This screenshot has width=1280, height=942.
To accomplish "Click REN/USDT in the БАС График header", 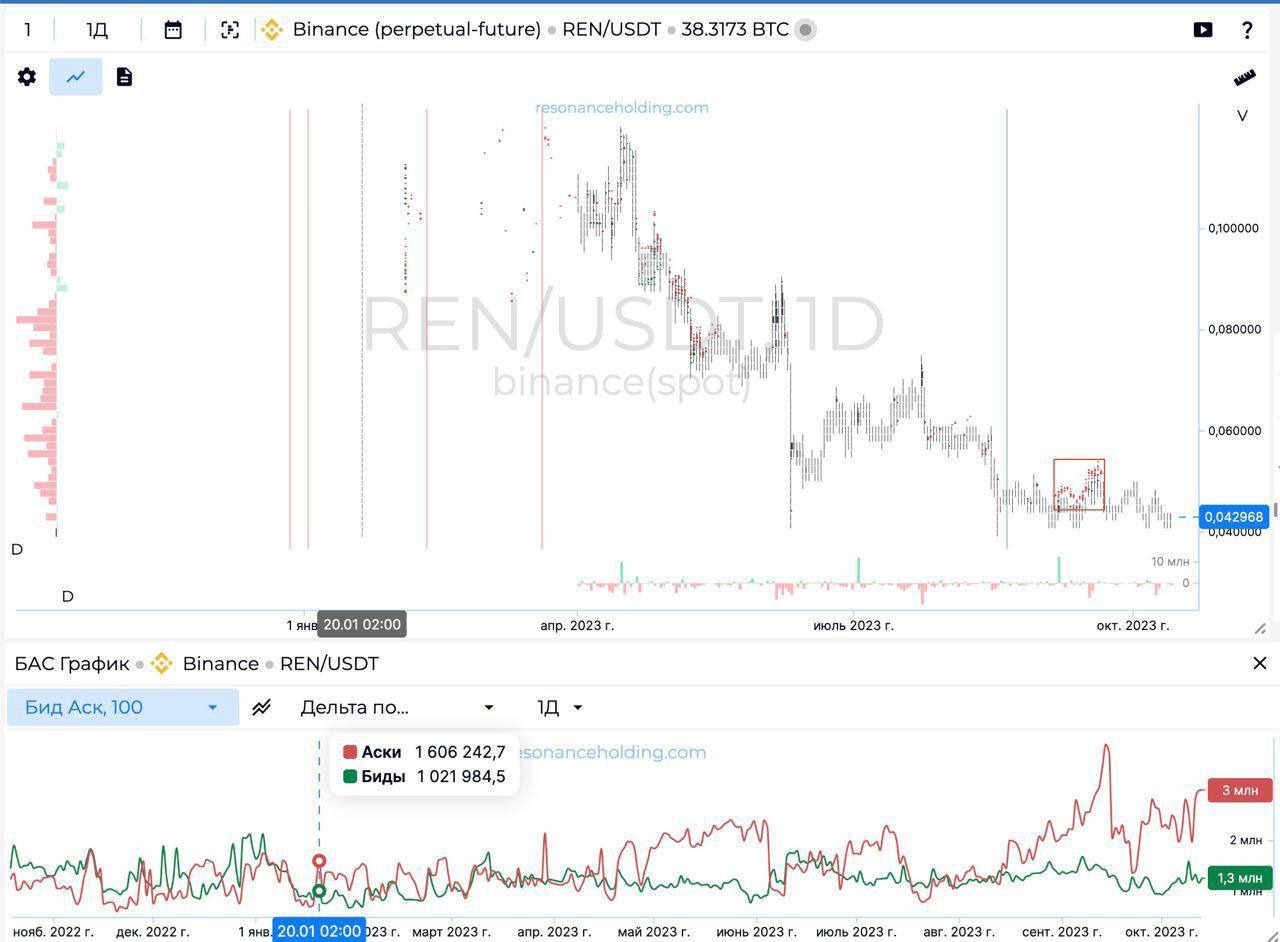I will click(x=329, y=664).
